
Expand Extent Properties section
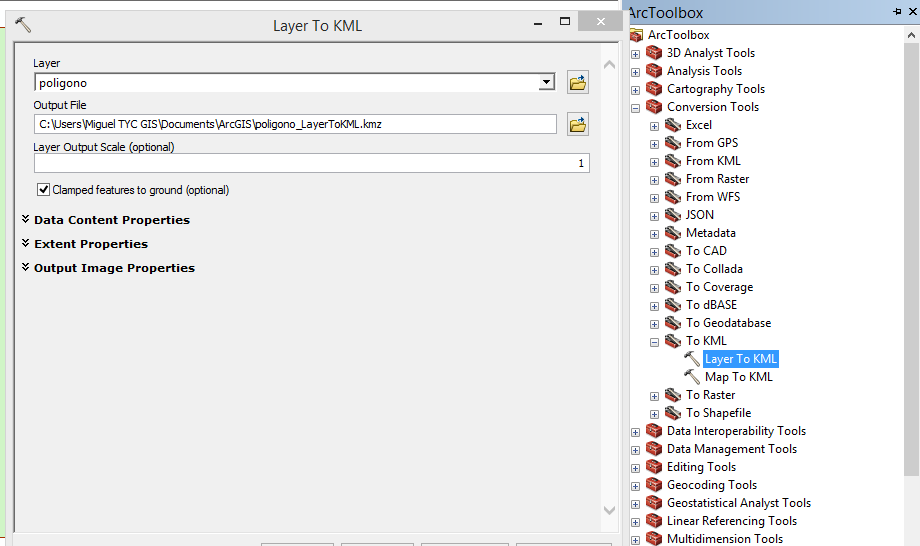(x=25, y=243)
